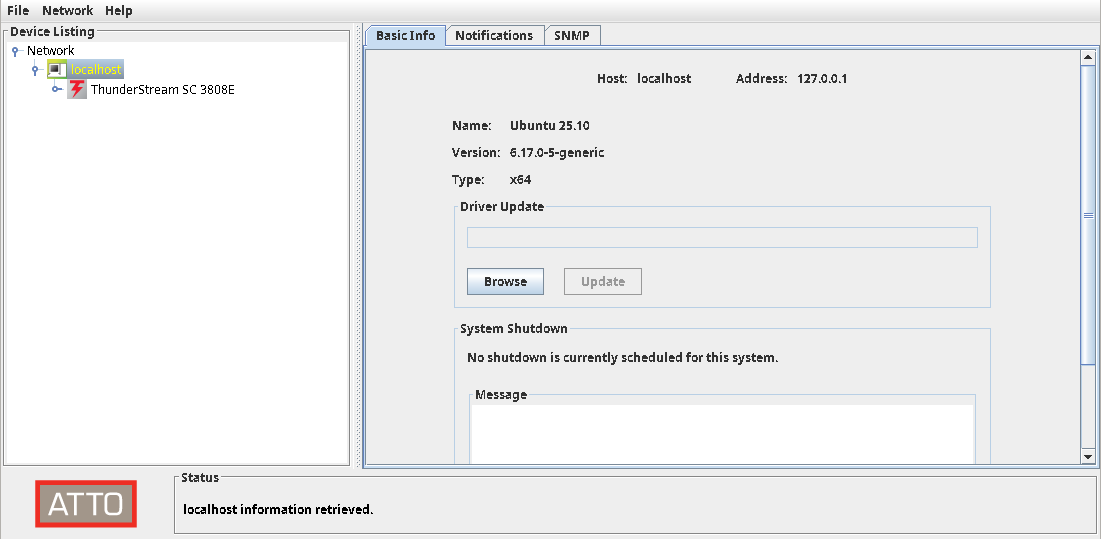The image size is (1101, 539).
Task: Open the Help menu
Action: pos(118,11)
